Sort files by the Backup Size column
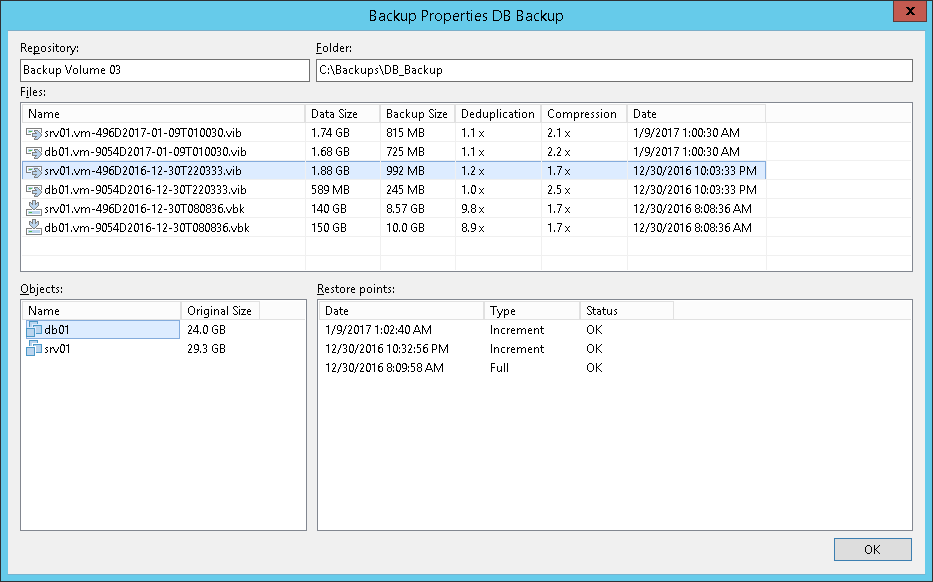Image resolution: width=933 pixels, height=582 pixels. point(417,114)
